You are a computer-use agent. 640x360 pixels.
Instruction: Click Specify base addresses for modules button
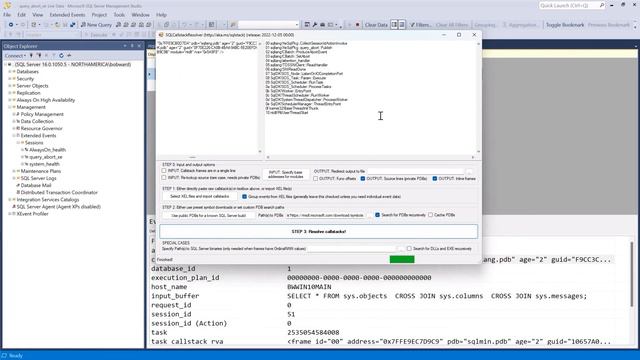(285, 174)
